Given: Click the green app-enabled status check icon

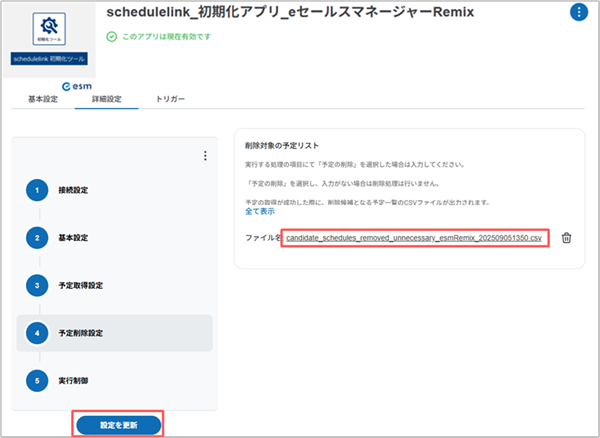Looking at the screenshot, I should [x=111, y=37].
